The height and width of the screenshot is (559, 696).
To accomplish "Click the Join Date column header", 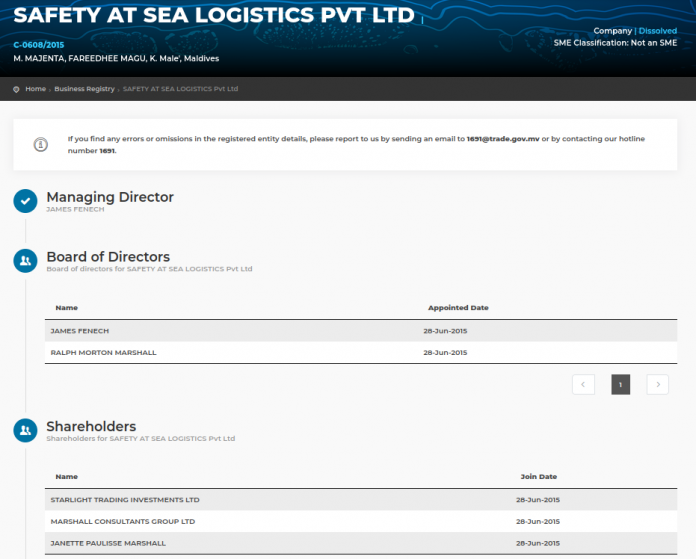I will [x=539, y=477].
